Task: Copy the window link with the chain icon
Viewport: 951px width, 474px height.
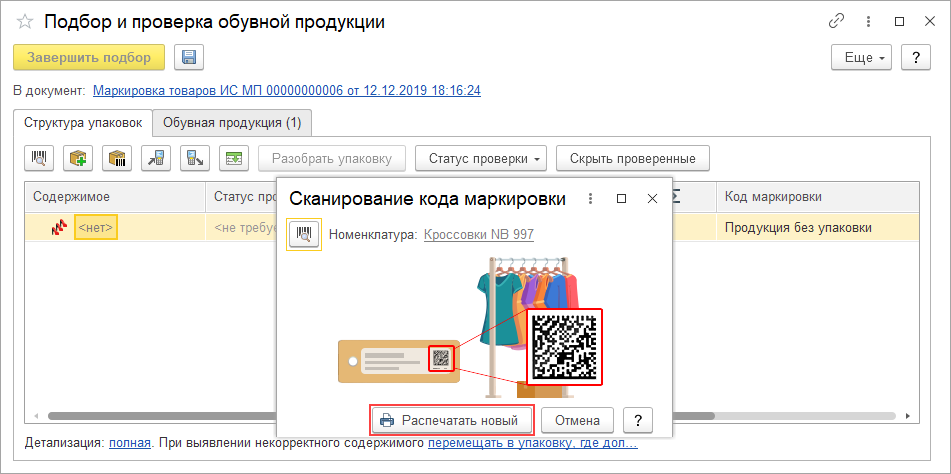Action: point(836,22)
